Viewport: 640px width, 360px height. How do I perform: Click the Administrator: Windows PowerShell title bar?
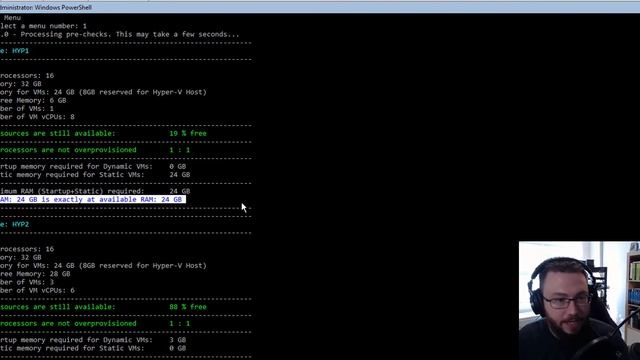point(320,7)
